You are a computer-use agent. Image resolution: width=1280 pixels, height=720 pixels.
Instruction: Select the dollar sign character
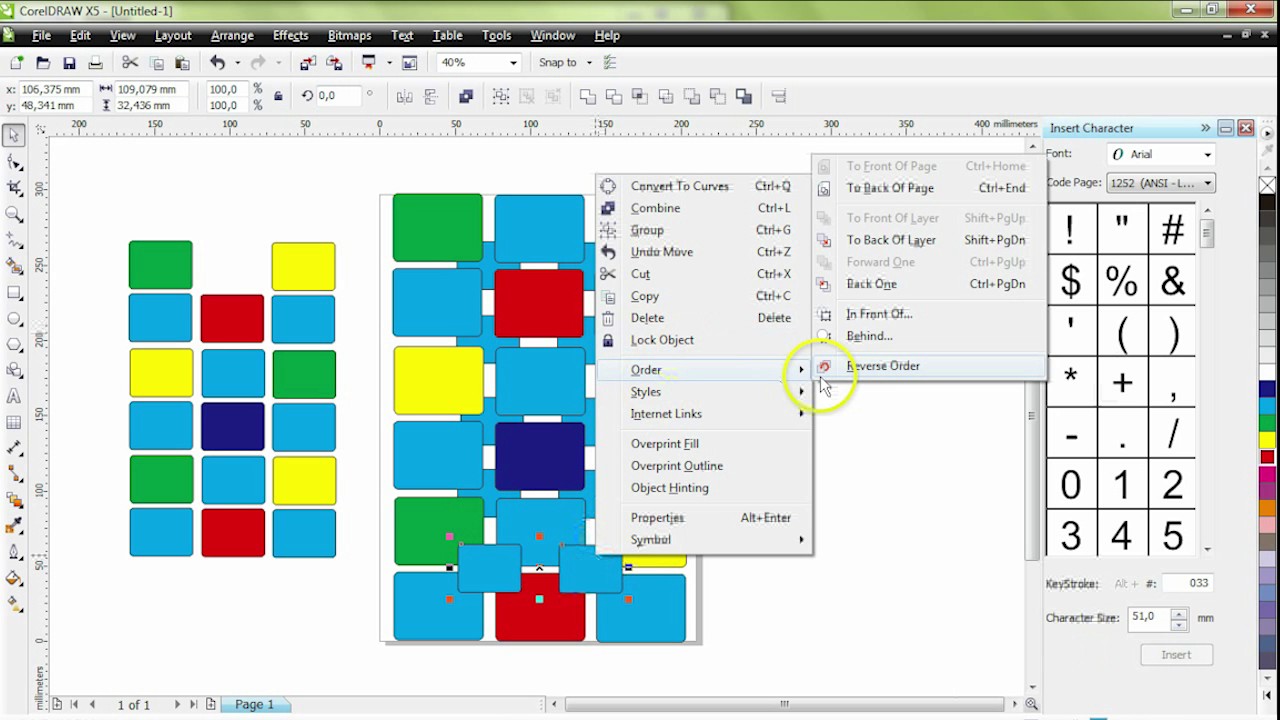[1071, 281]
